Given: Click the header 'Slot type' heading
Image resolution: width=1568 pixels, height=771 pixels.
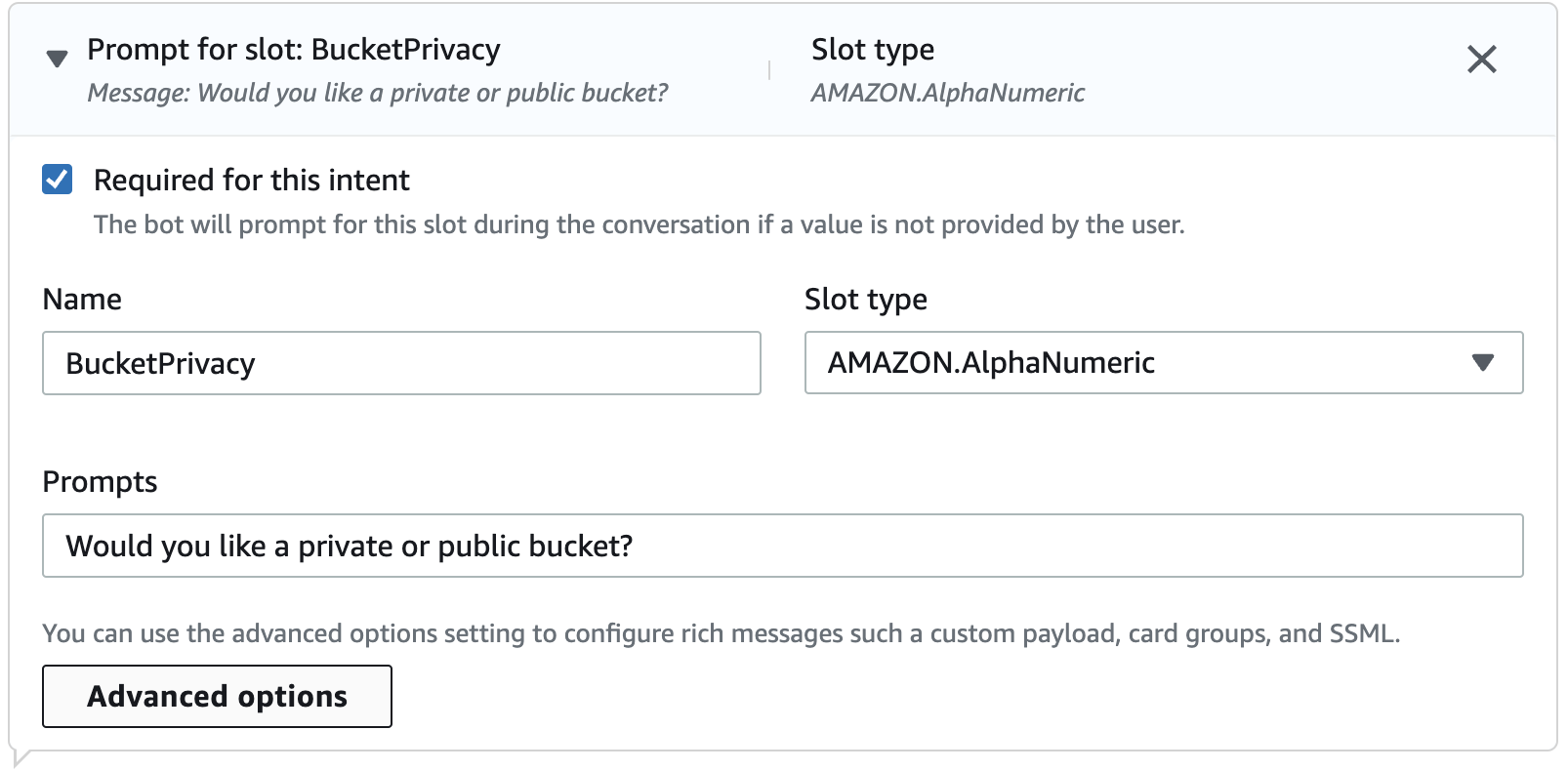Looking at the screenshot, I should [872, 50].
